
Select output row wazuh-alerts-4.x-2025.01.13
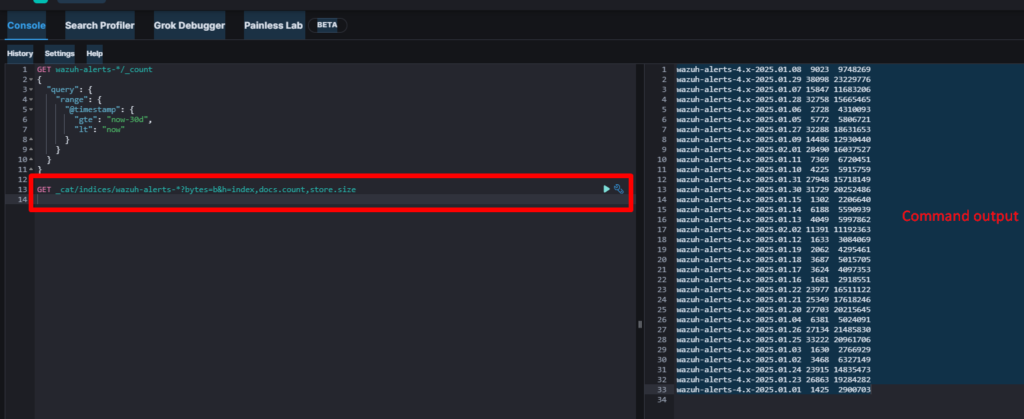[x=773, y=219]
